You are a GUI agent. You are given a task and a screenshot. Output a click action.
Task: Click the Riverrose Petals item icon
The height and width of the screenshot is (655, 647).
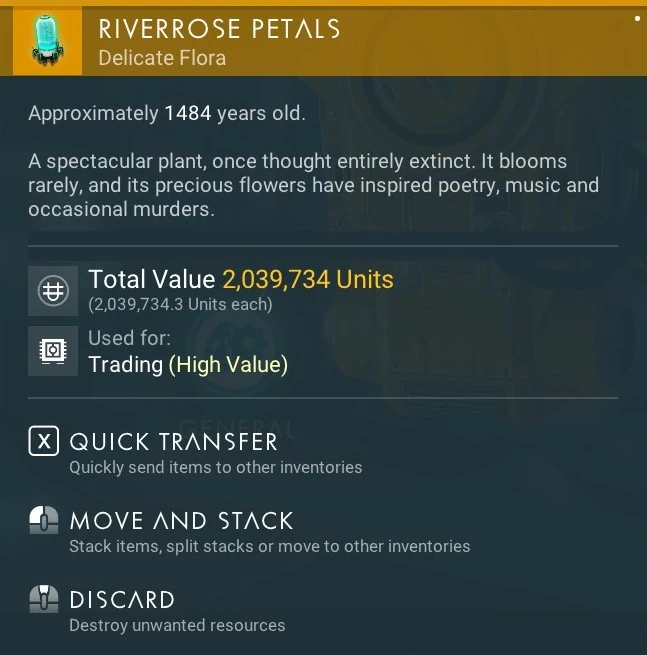pyautogui.click(x=47, y=40)
